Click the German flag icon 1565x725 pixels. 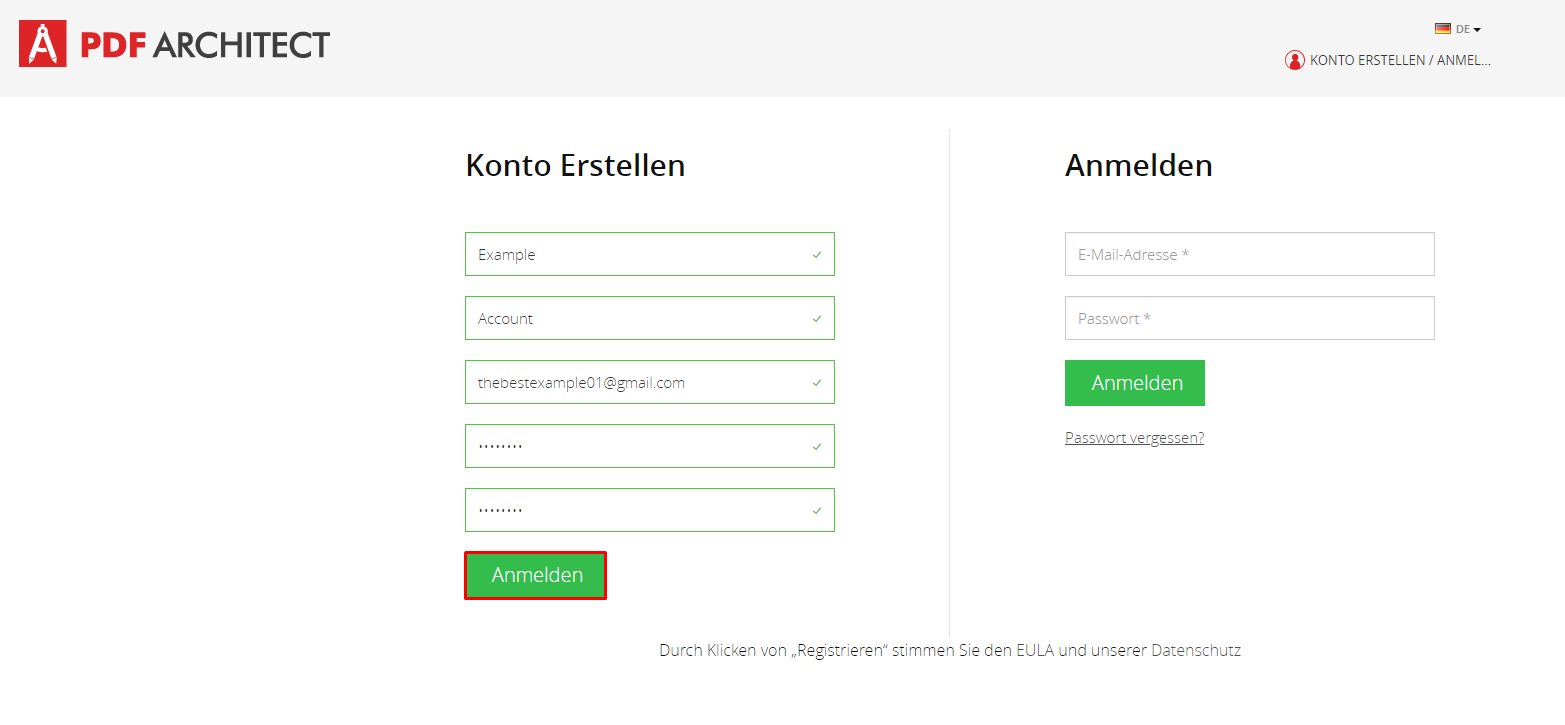[1442, 29]
